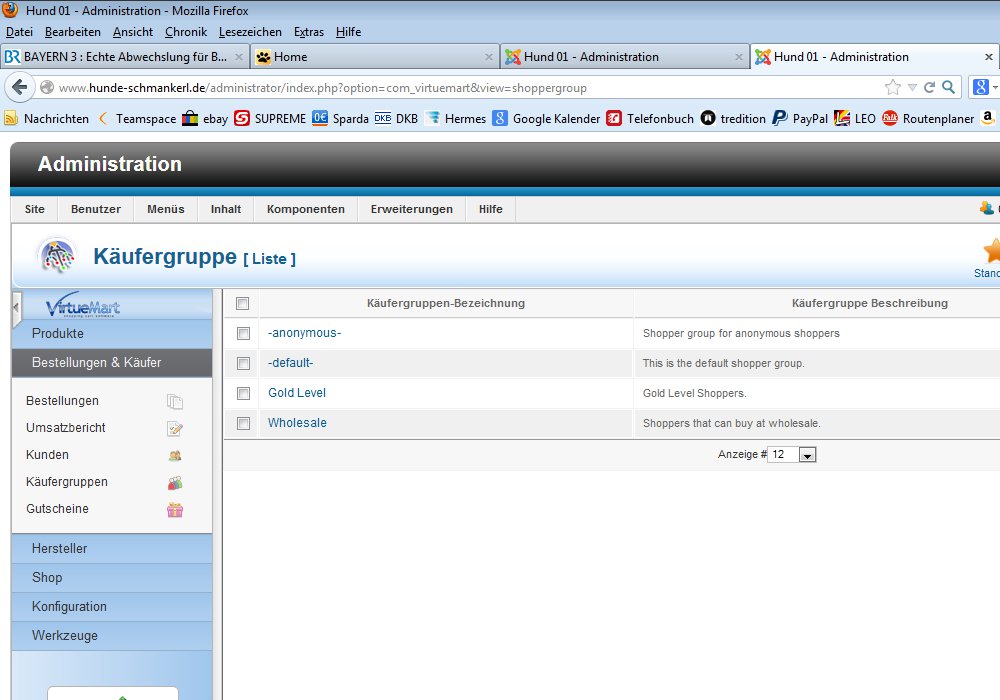Collapse the sidebar with the left-edge arrow handle

[x=16, y=309]
